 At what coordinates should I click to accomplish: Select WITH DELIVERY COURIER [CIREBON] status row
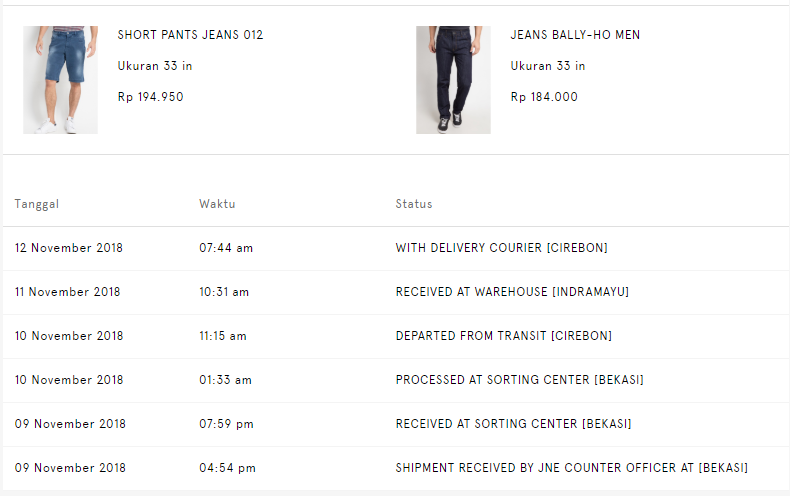tap(501, 248)
